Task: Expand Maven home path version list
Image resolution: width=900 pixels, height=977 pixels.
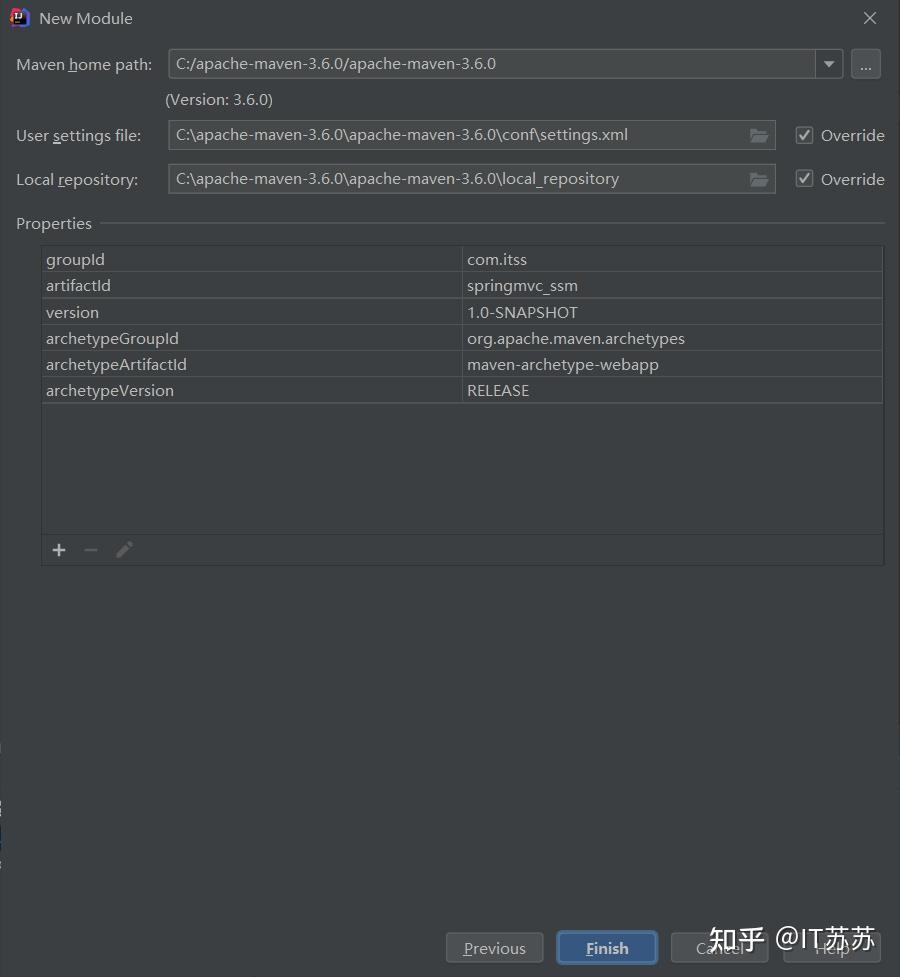Action: pos(829,64)
